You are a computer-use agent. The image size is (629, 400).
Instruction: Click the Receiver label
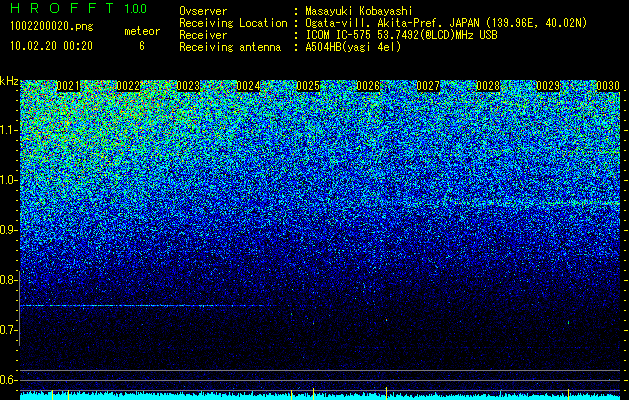(203, 35)
